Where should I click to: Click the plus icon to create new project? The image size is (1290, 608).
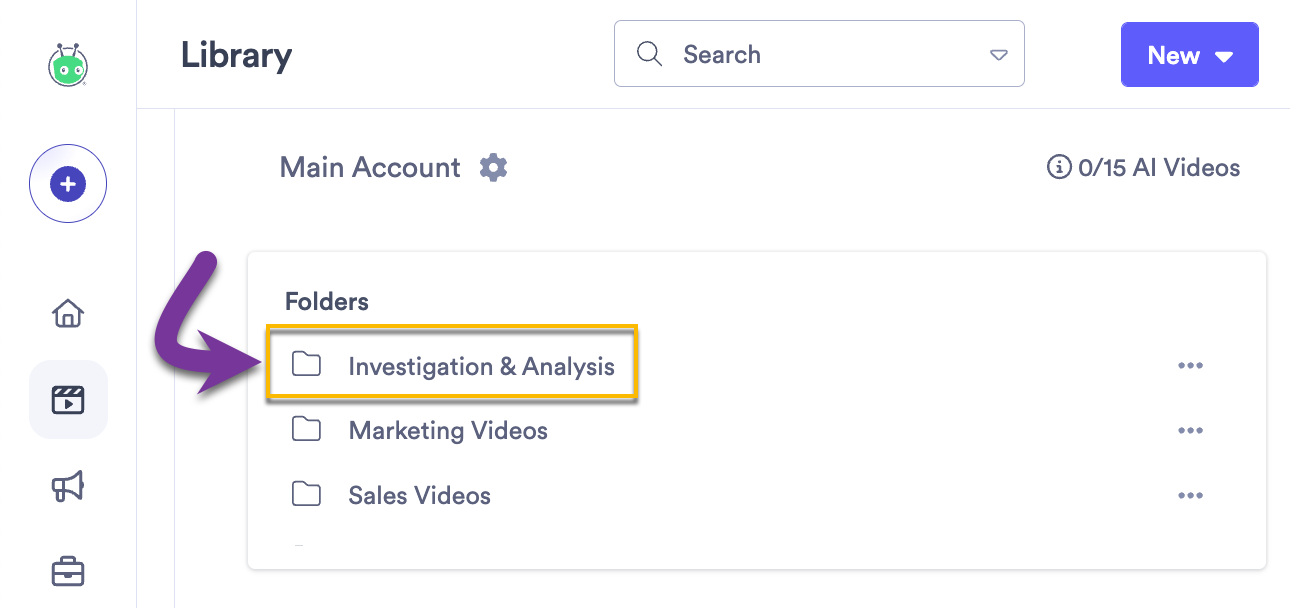(x=67, y=183)
